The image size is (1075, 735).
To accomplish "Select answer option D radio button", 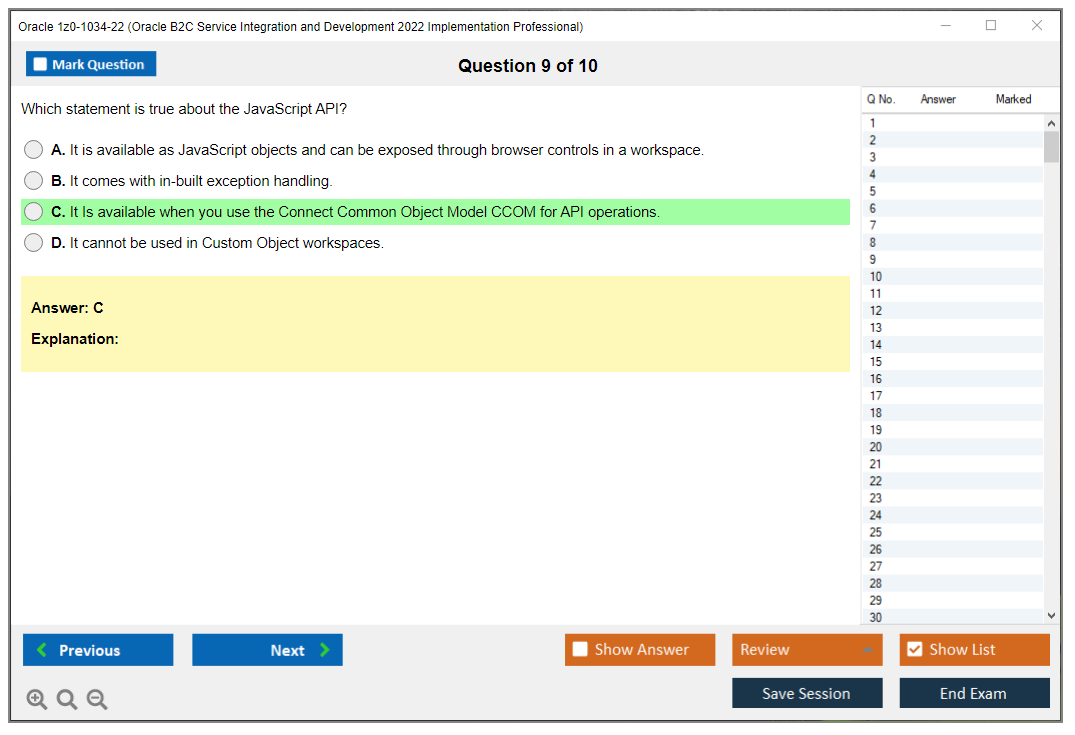I will (33, 242).
